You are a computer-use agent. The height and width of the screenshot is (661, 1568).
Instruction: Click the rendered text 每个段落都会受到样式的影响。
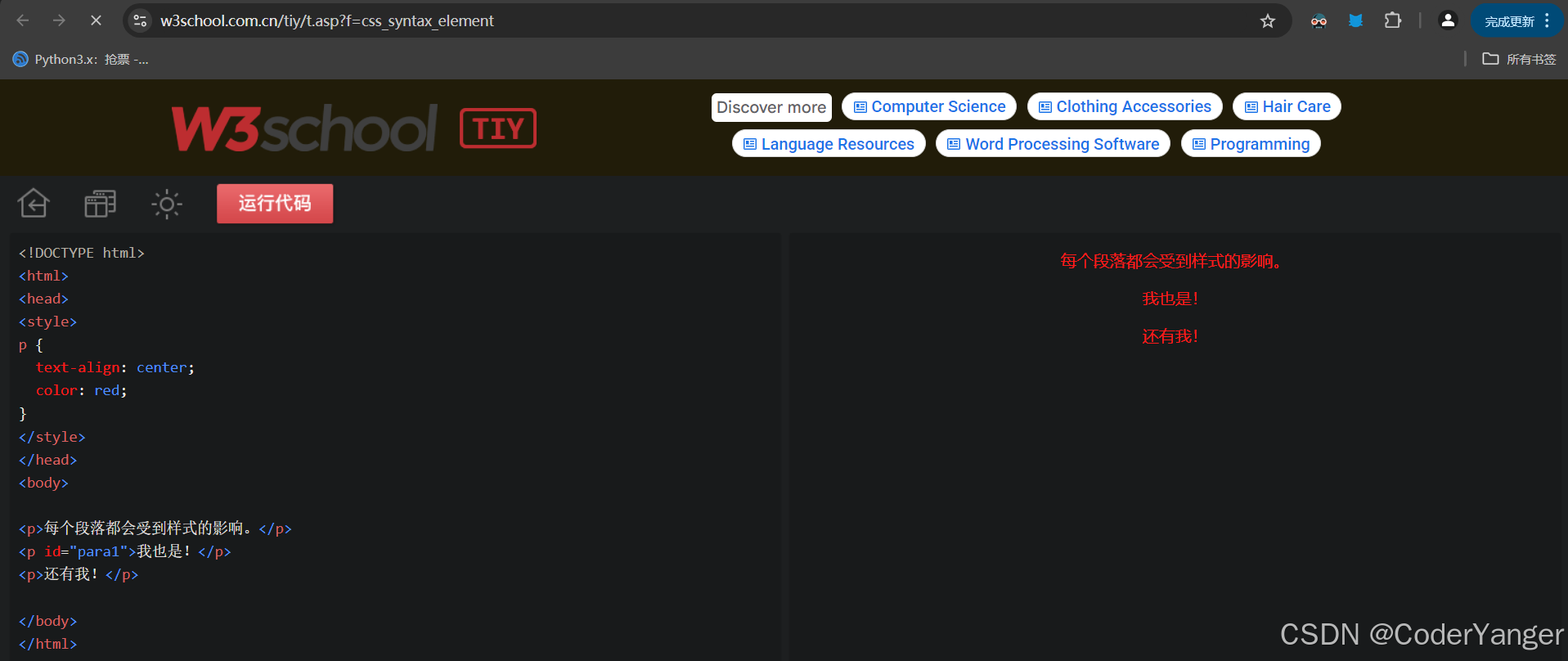(x=1170, y=262)
